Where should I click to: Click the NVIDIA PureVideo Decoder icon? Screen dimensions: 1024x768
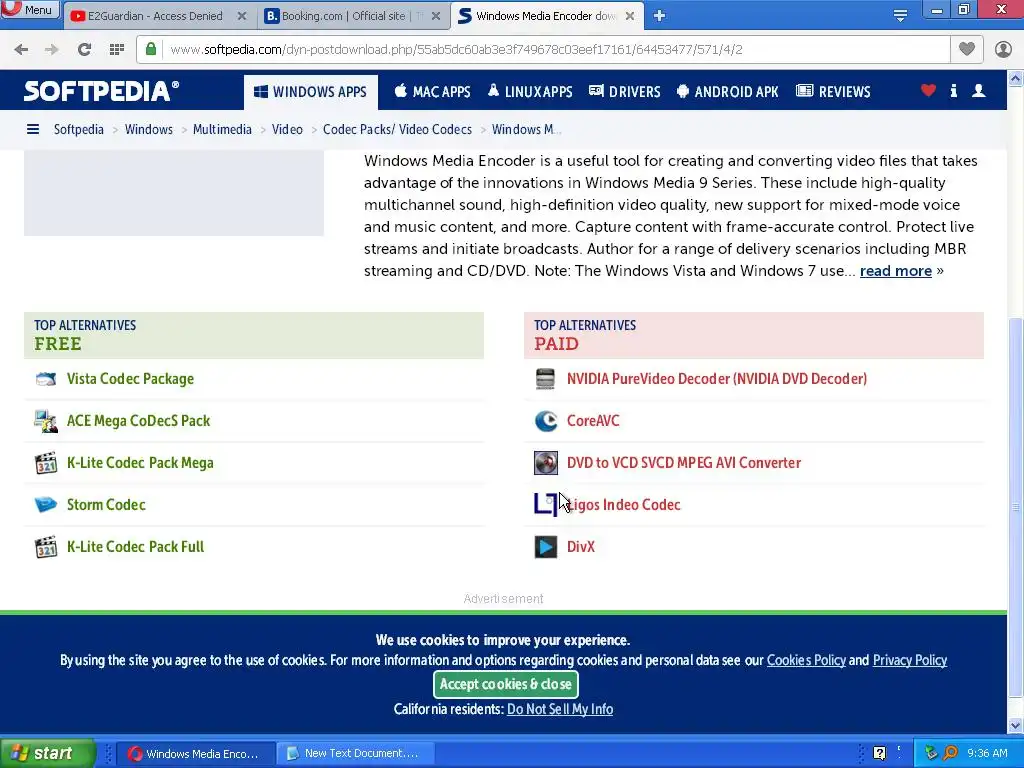click(545, 379)
